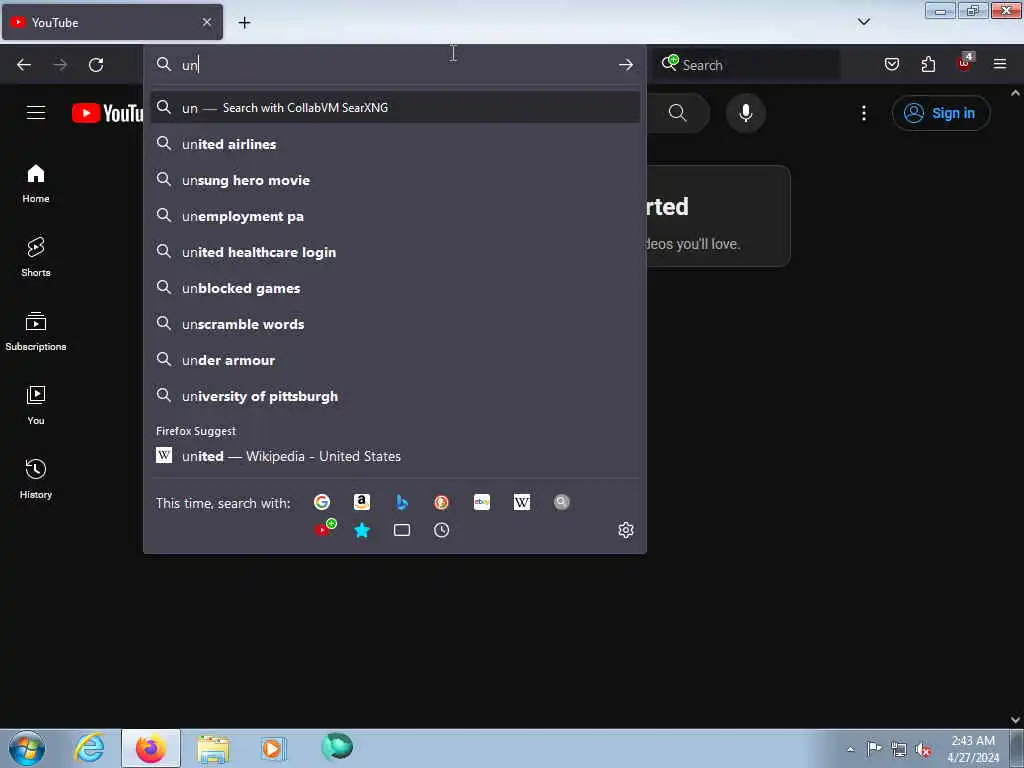Click the Firefox Search box
1024x768 pixels.
(747, 65)
